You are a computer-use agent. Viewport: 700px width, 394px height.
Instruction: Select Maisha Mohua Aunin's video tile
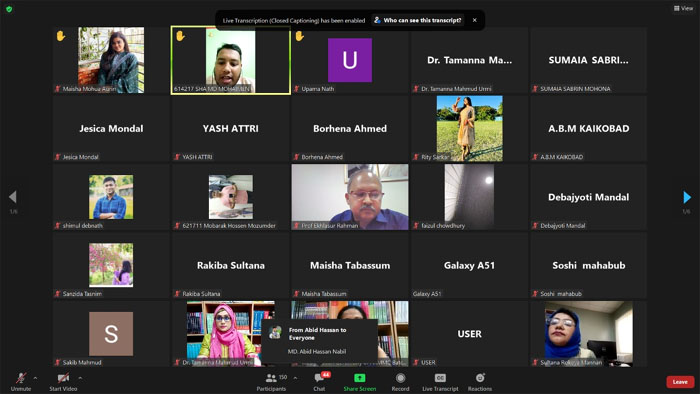coord(111,60)
